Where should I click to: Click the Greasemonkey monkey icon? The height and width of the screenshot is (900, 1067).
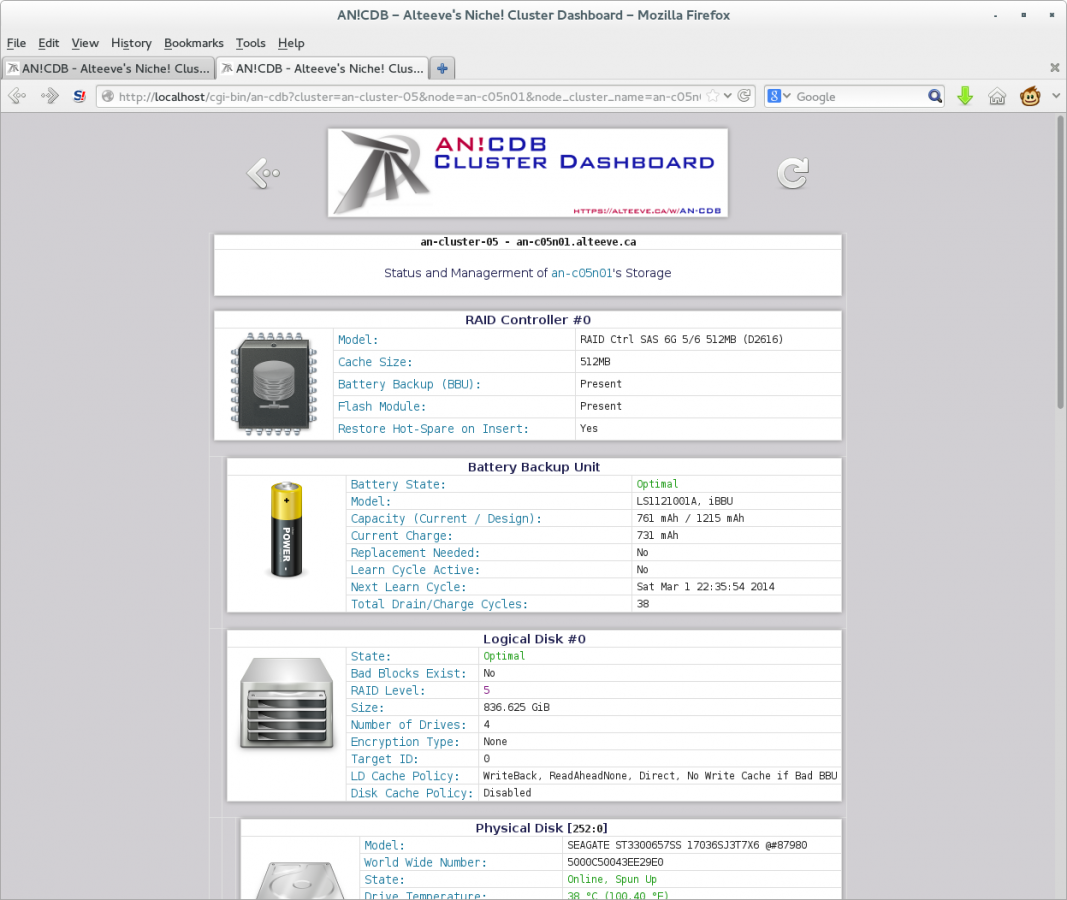click(1029, 96)
